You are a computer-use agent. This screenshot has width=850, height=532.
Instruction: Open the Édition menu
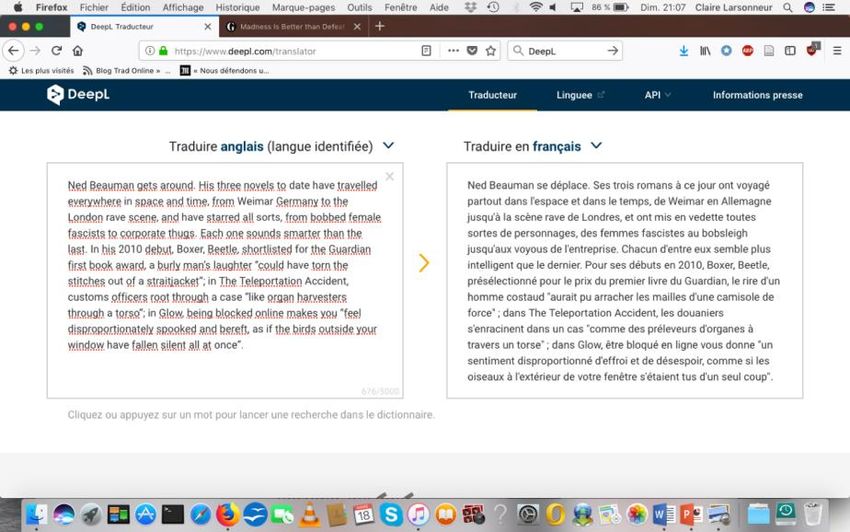pos(136,8)
